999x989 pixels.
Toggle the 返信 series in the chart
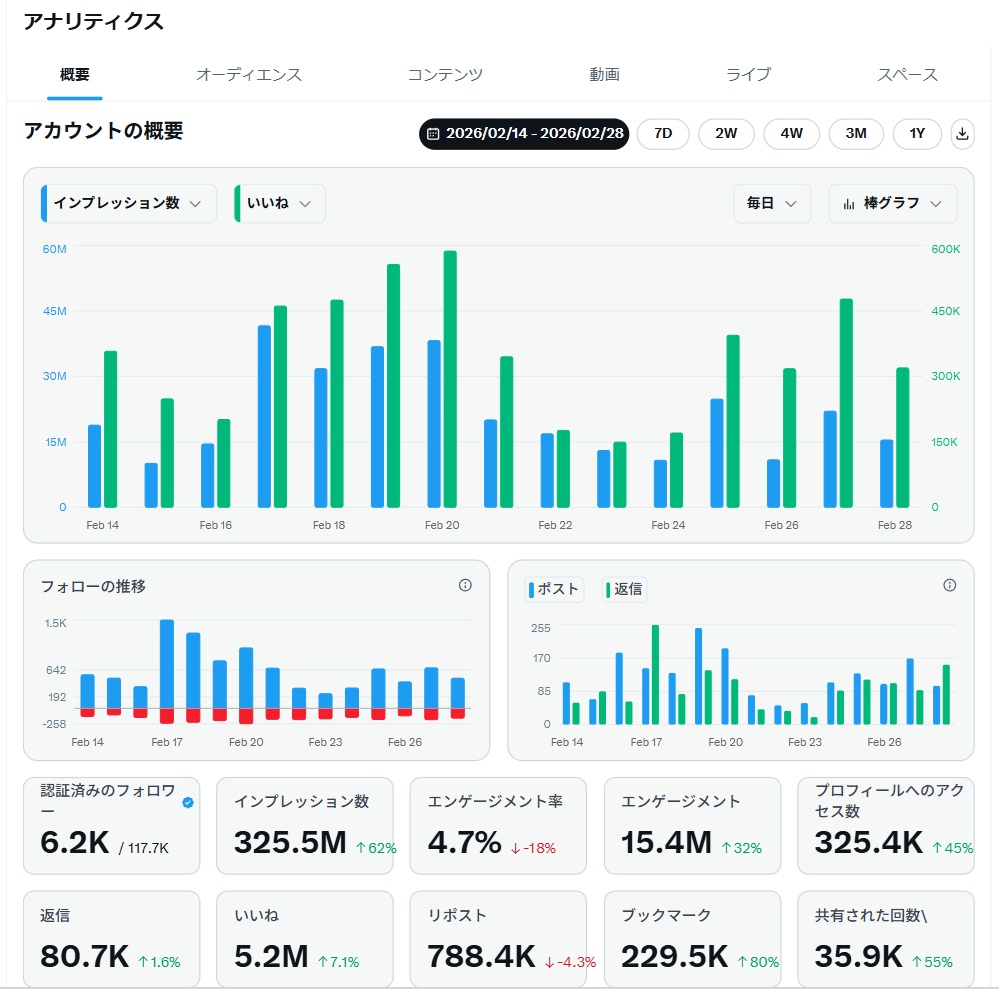(x=625, y=590)
